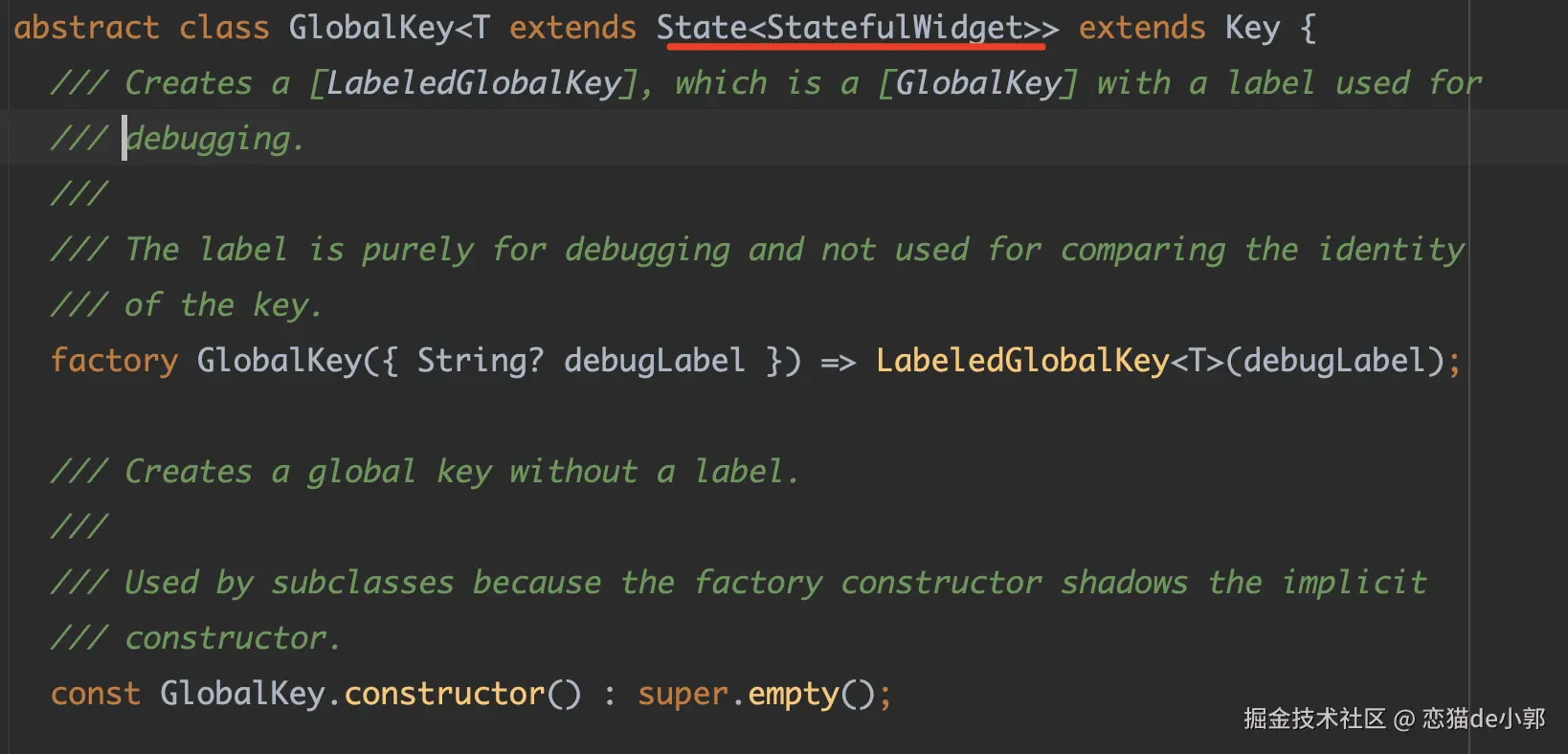Click the String? parameter type
The image size is (1568, 754).
tap(480, 361)
